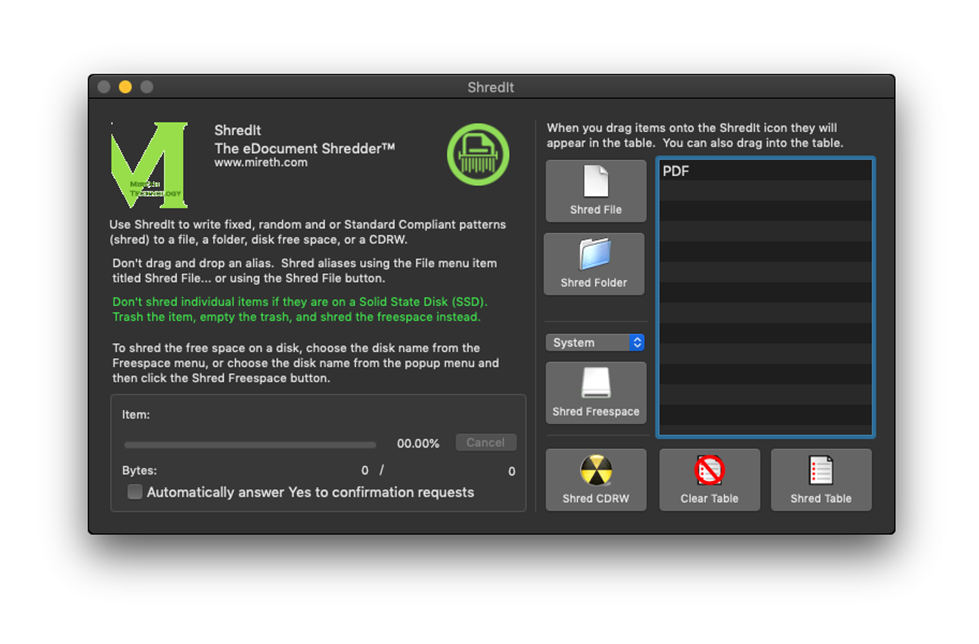Click the 00.00% progress percentage value
Image resolution: width=979 pixels, height=644 pixels.
coord(418,443)
